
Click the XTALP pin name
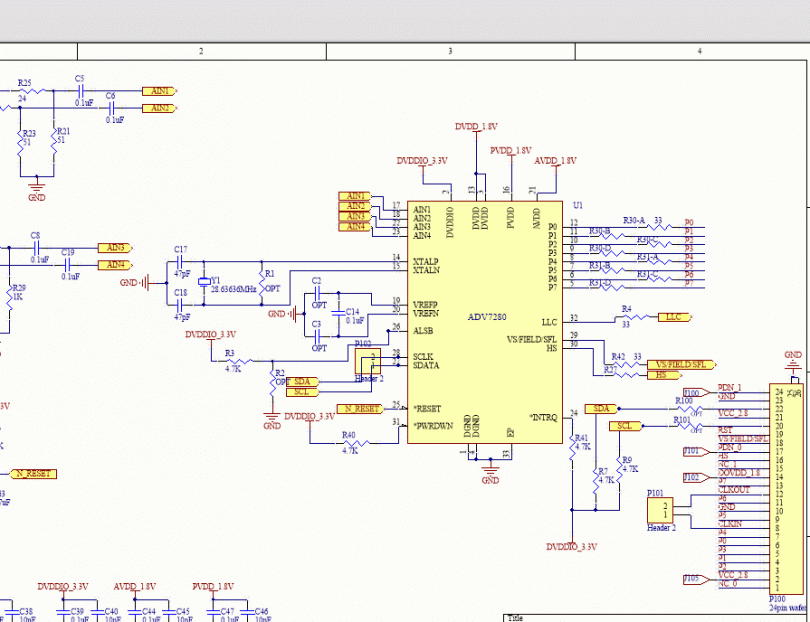426,261
